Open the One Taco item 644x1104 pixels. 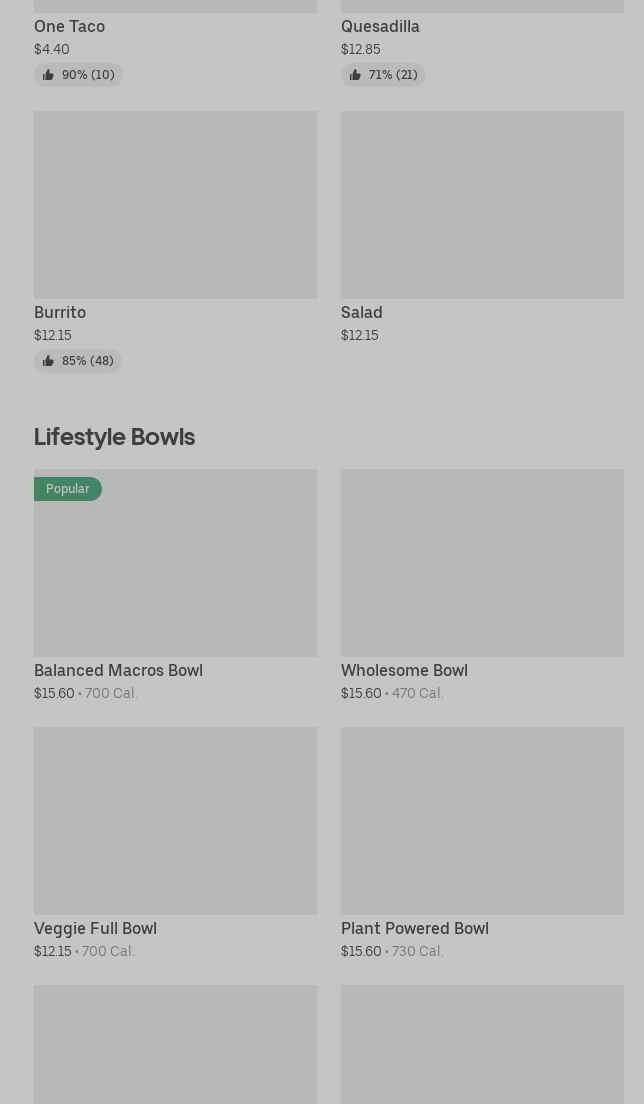point(69,27)
